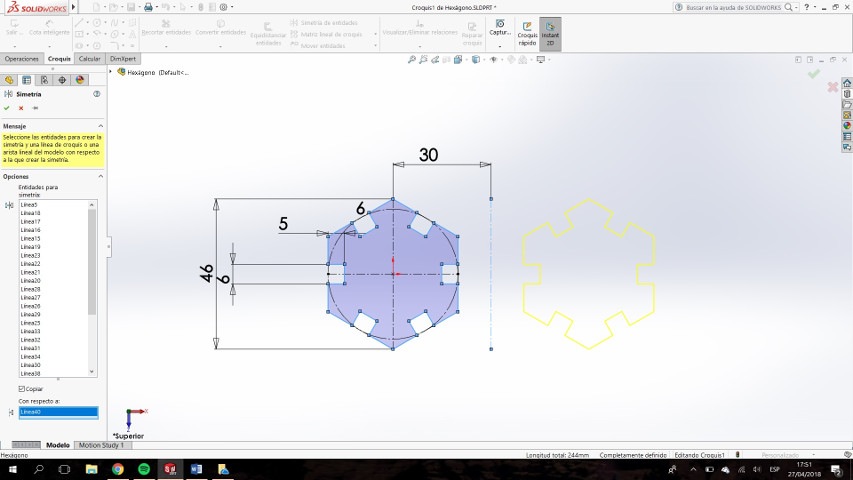
Task: Click Línea40 in Con respecto a field
Action: click(58, 413)
